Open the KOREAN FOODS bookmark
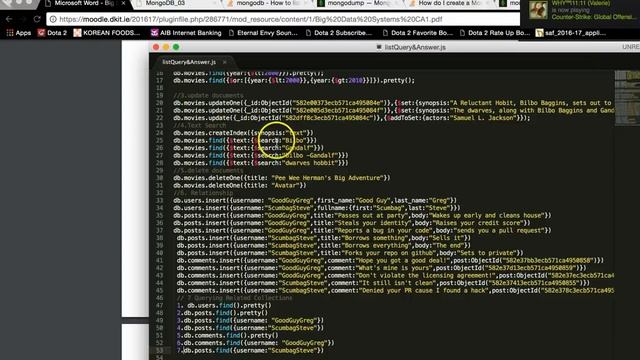Viewport: 640px width, 360px height. pyautogui.click(x=107, y=33)
